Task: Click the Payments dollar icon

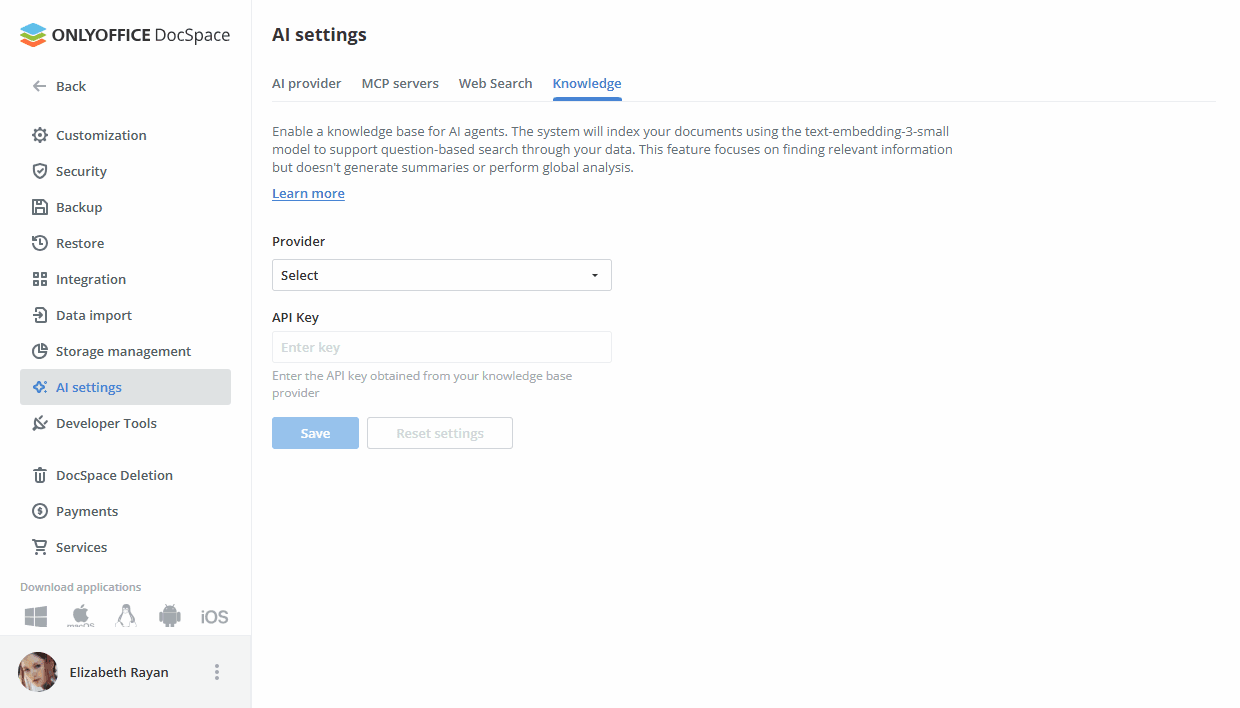Action: [x=38, y=510]
